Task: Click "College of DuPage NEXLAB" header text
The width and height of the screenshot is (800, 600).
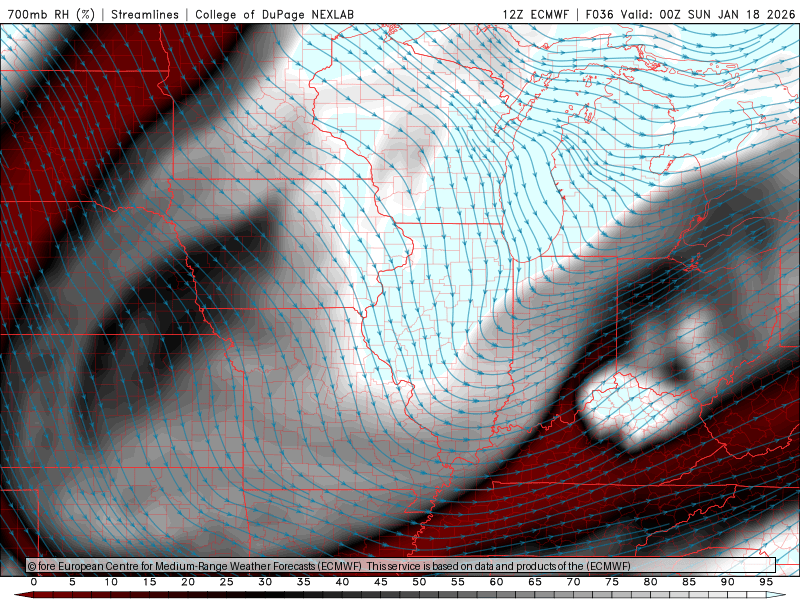Action: tap(274, 14)
